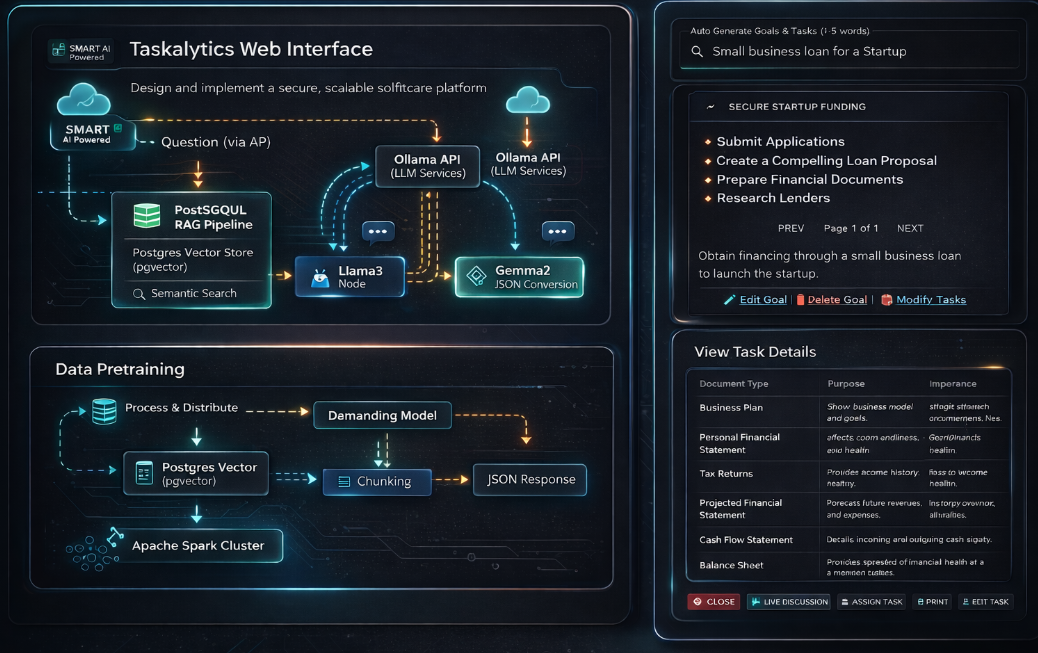Image resolution: width=1038 pixels, height=653 pixels.
Task: Select the Research Lenders task
Action: coord(773,198)
